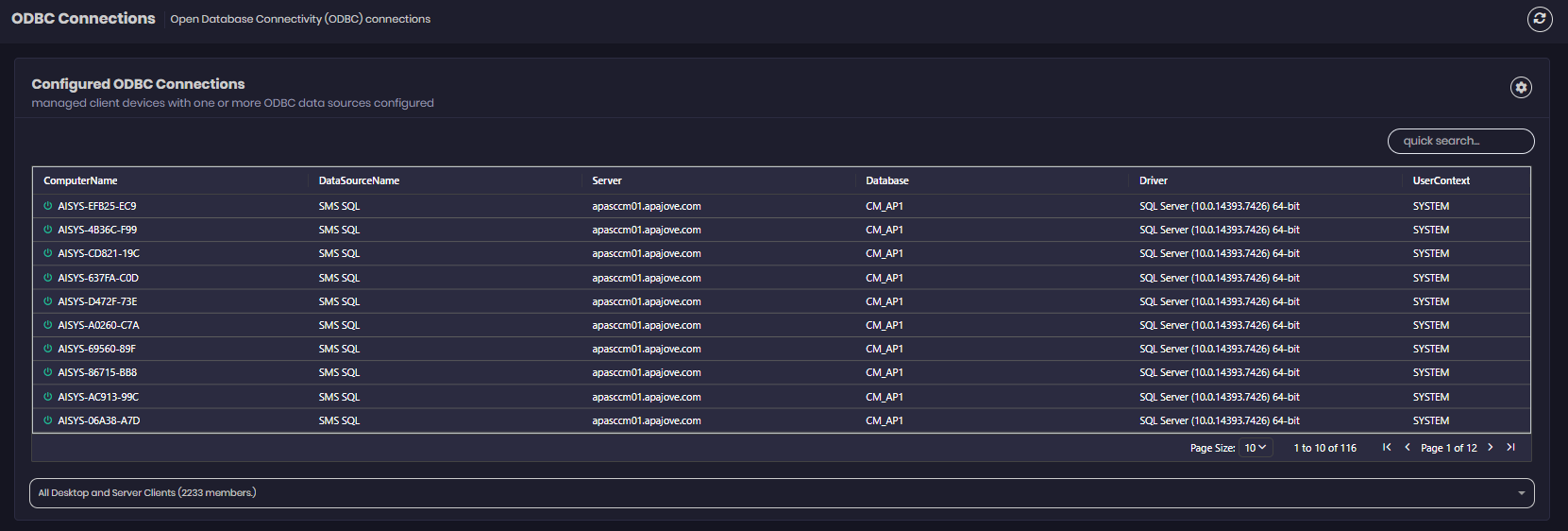Screen dimensions: 1568x531
Task: Go to the previous page arrow
Action: (1408, 448)
